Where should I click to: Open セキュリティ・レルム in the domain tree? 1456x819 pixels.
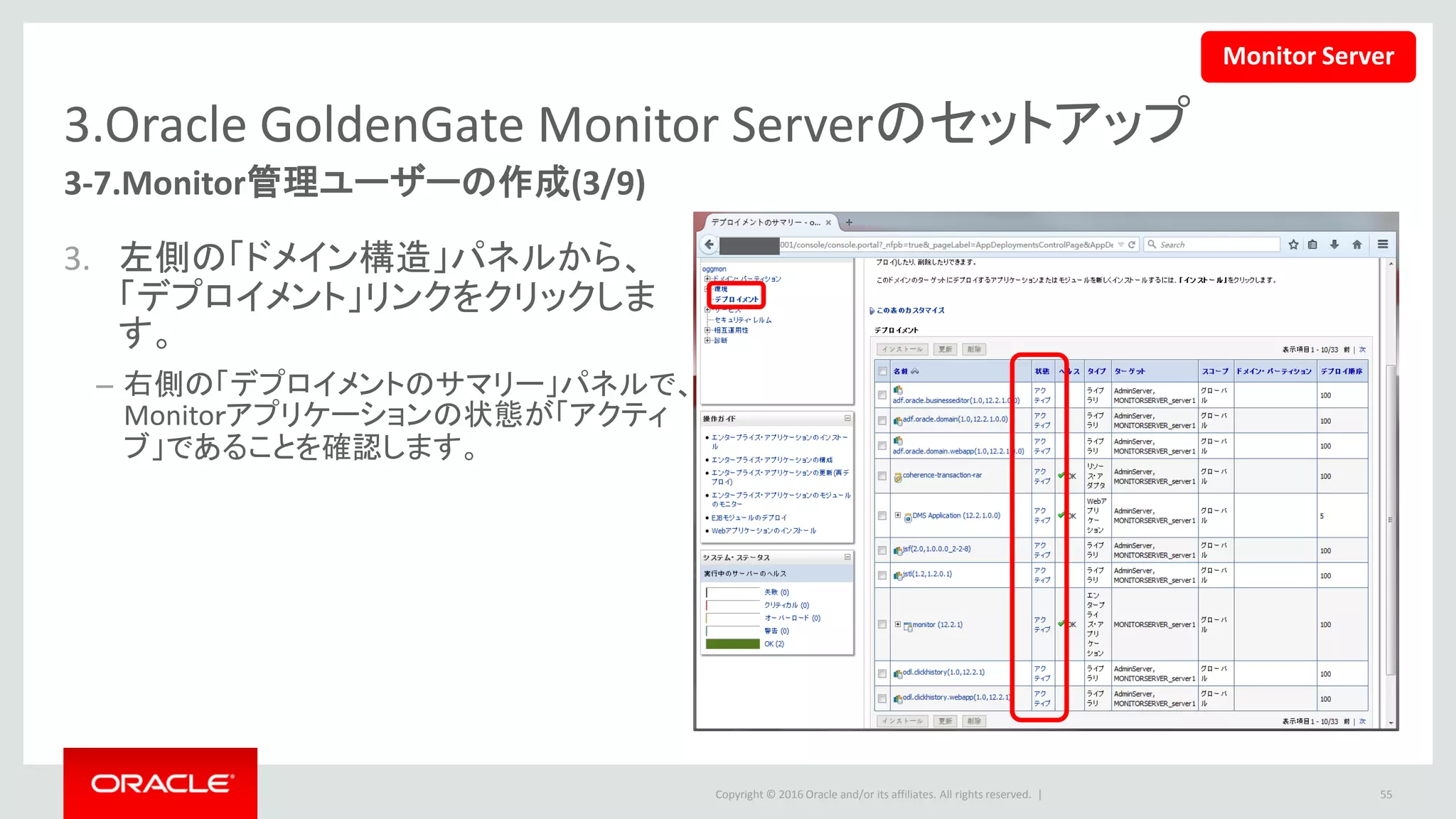point(743,320)
